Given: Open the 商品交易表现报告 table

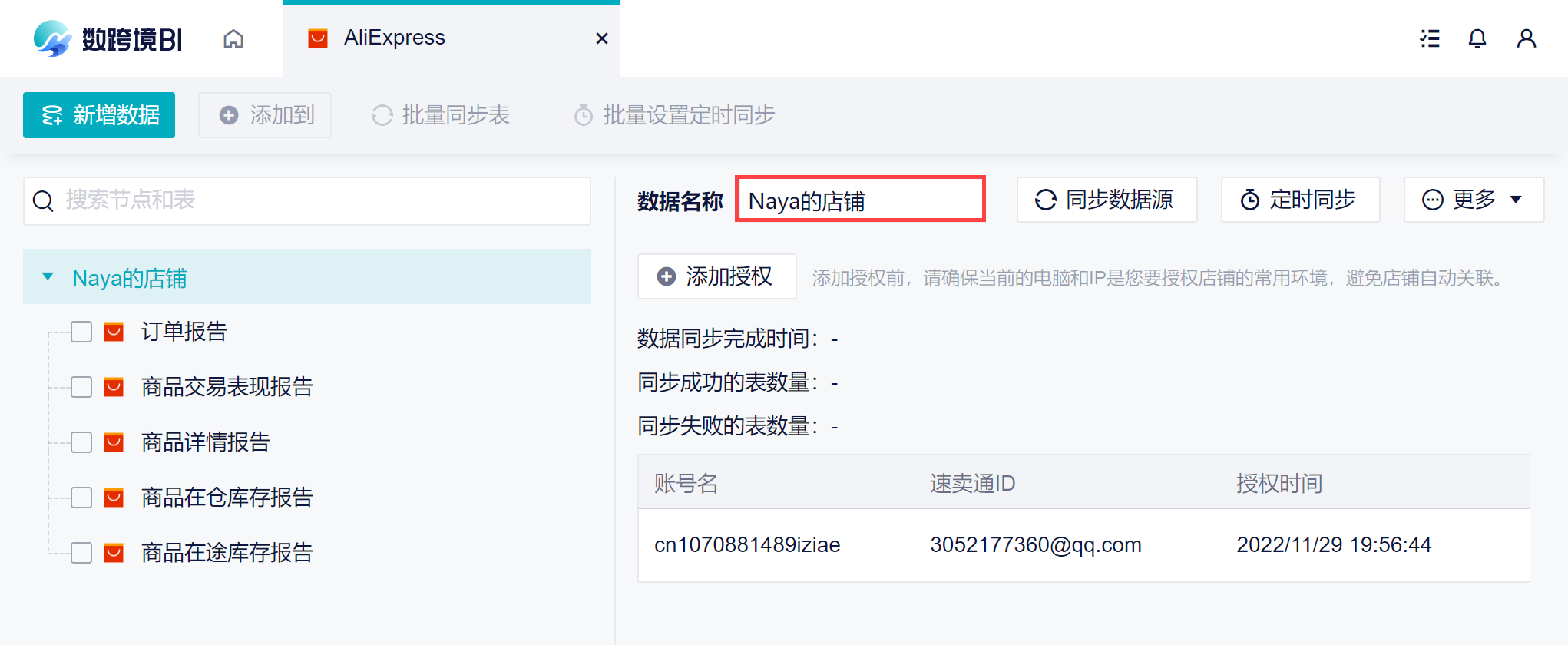Looking at the screenshot, I should click(227, 387).
